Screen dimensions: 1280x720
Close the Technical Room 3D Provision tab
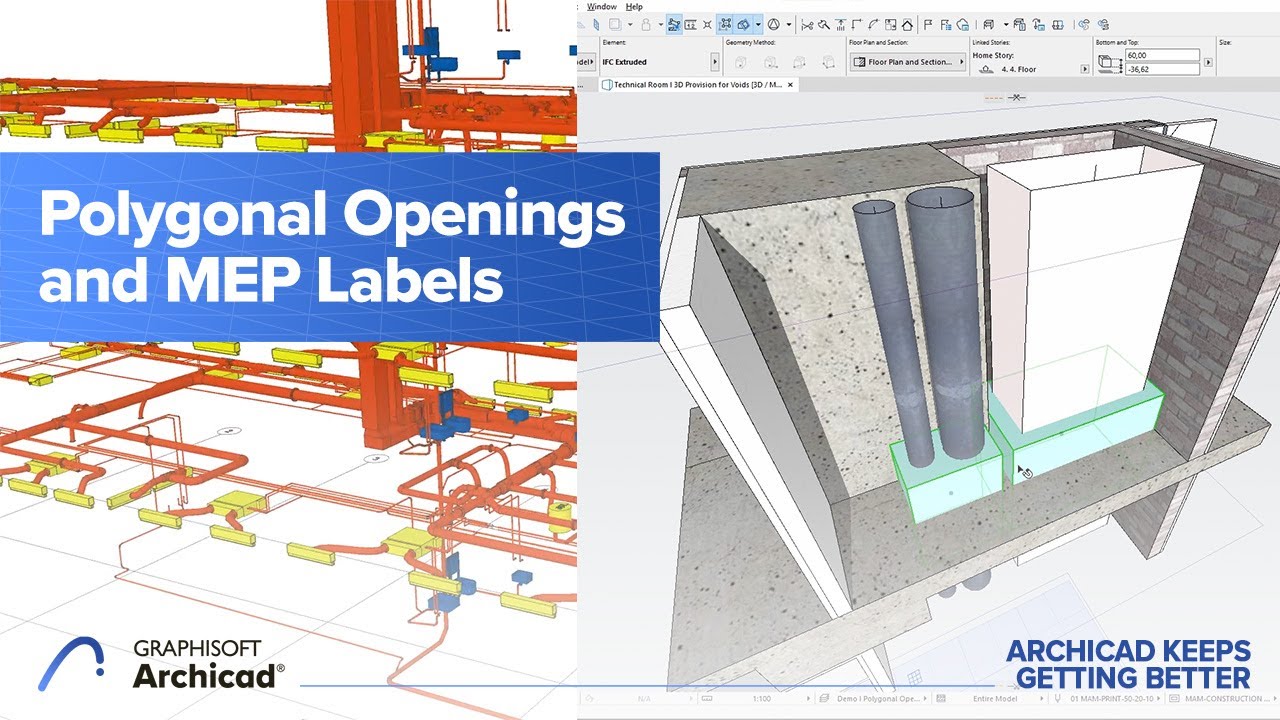coord(790,85)
